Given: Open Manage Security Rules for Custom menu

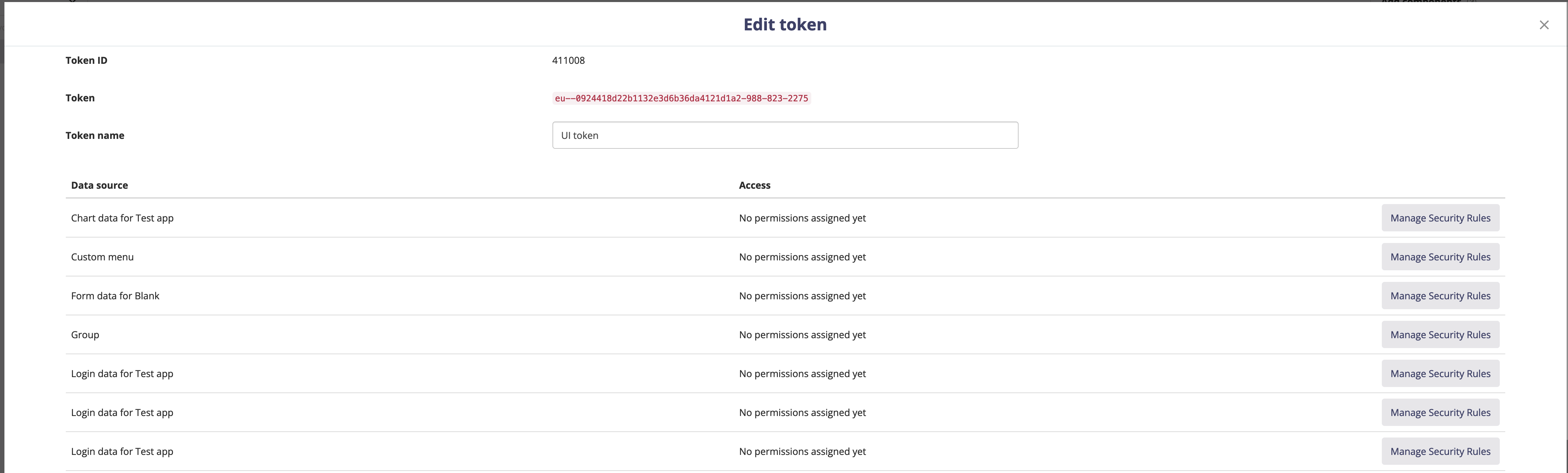Looking at the screenshot, I should pyautogui.click(x=1439, y=257).
